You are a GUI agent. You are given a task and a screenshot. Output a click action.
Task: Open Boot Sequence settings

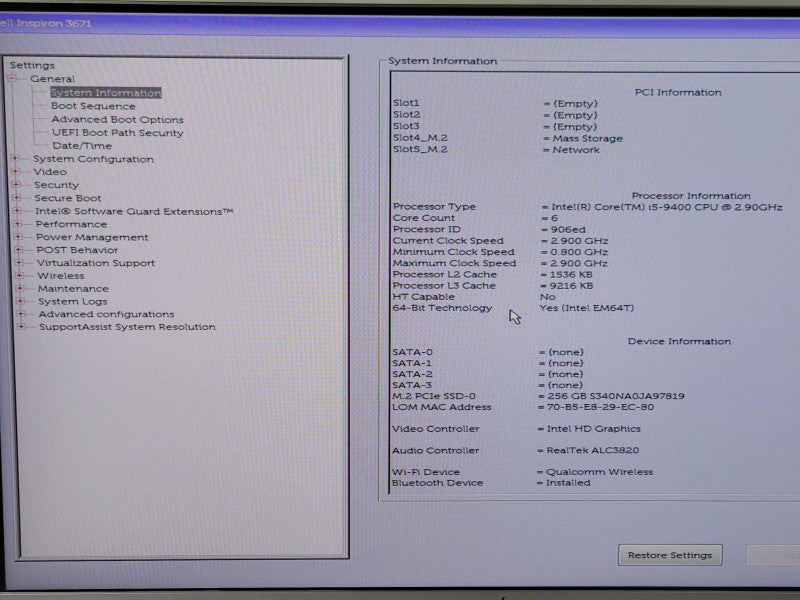tap(93, 106)
